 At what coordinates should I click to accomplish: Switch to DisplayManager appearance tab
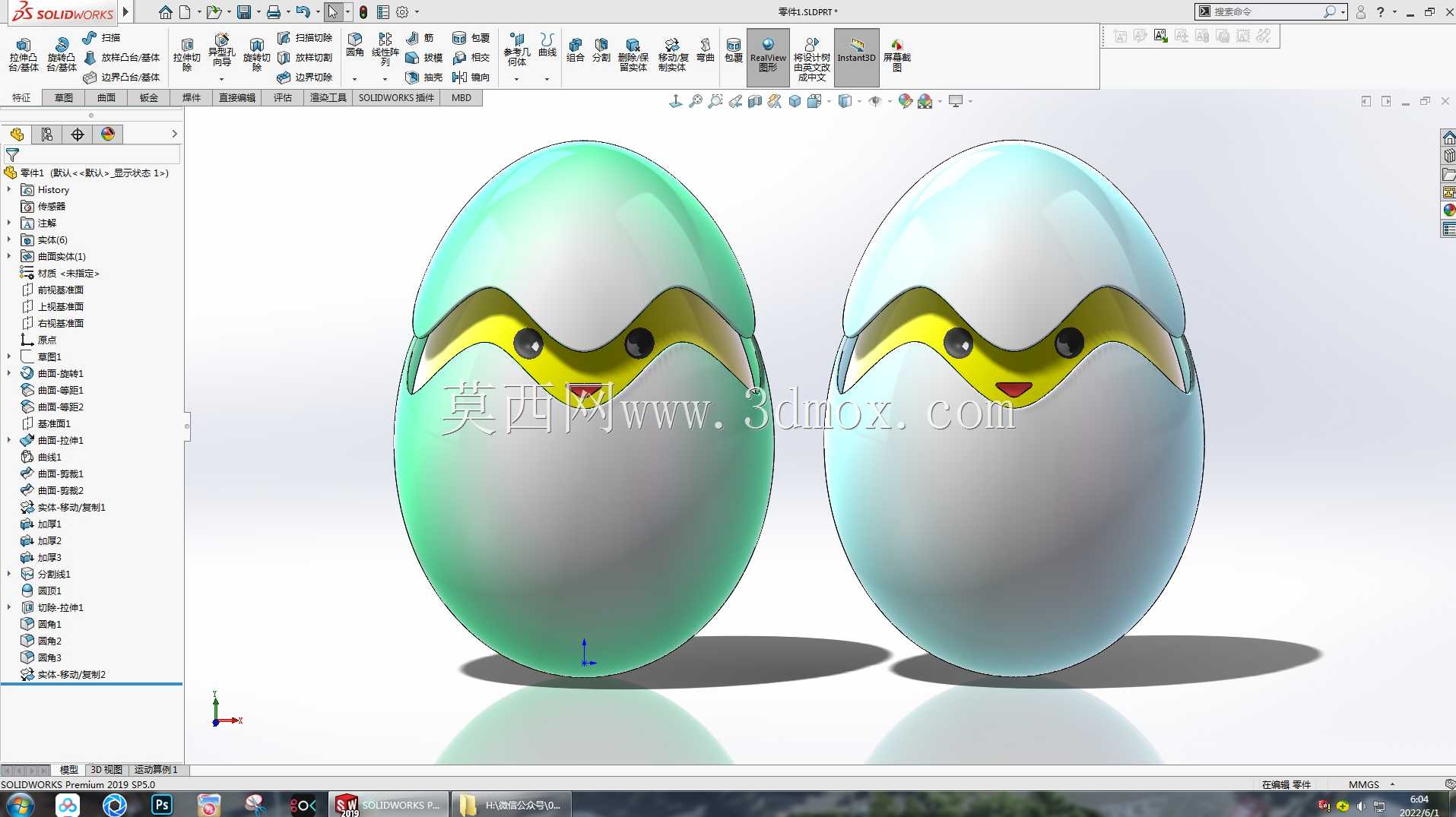coord(108,135)
